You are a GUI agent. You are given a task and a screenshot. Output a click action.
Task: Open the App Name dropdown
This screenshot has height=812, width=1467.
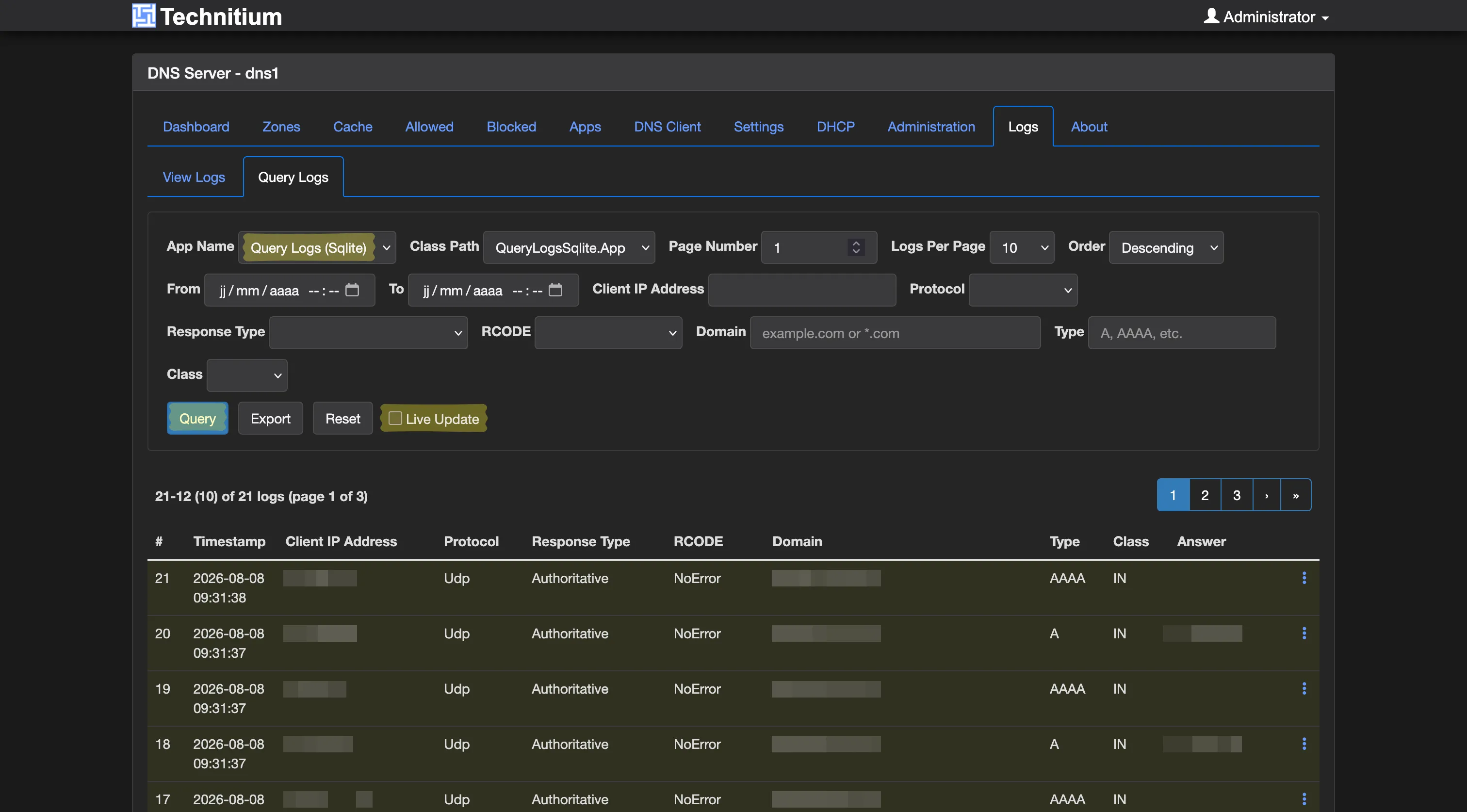[x=317, y=247]
